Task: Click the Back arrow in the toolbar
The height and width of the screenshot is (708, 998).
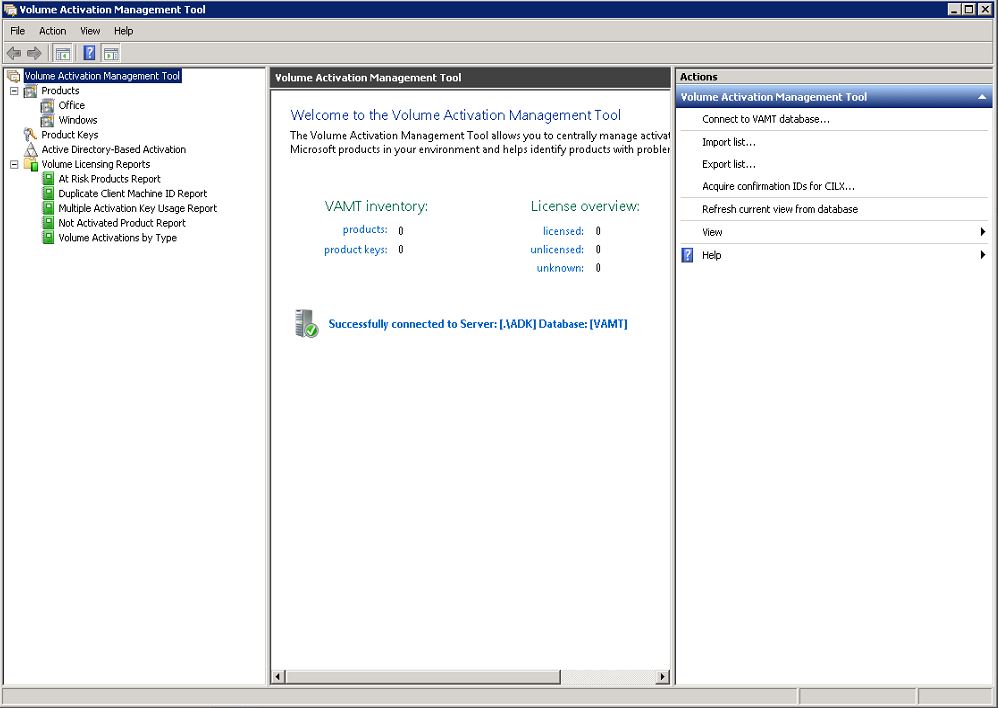Action: [x=14, y=53]
